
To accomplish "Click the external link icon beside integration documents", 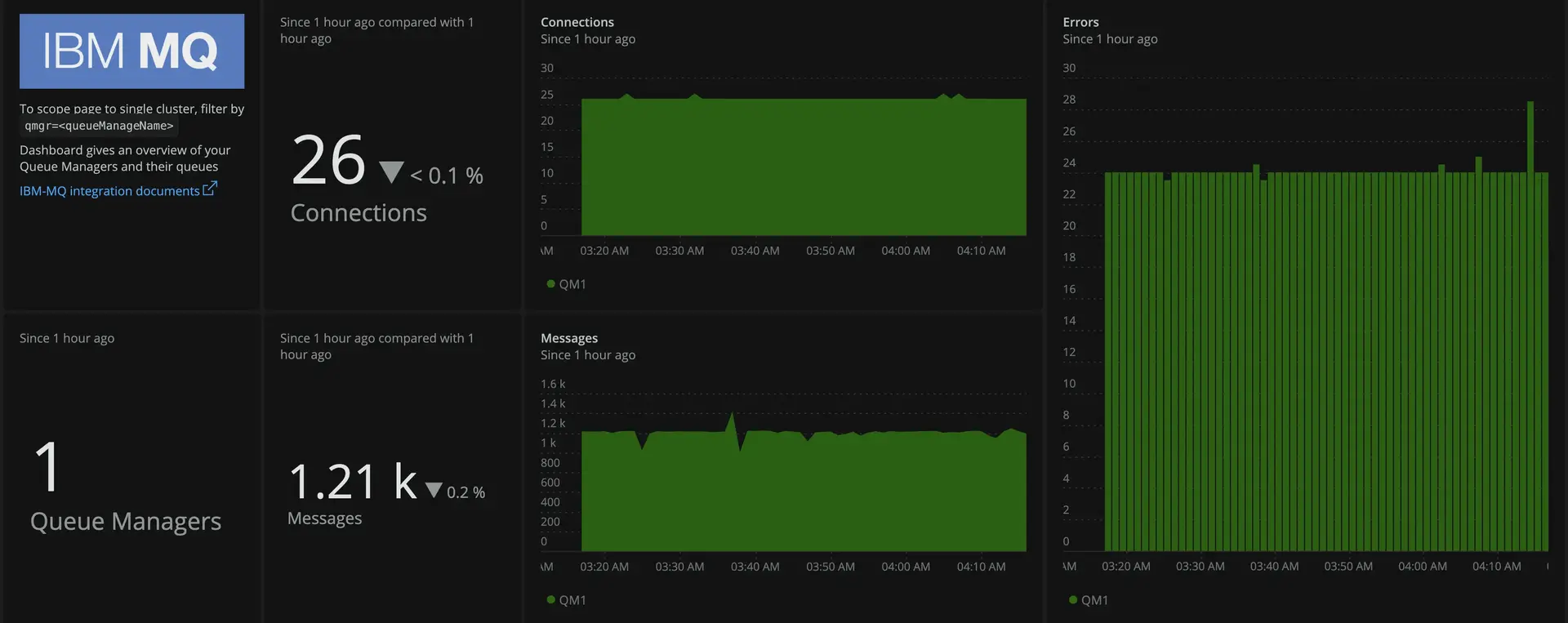I will pos(210,189).
